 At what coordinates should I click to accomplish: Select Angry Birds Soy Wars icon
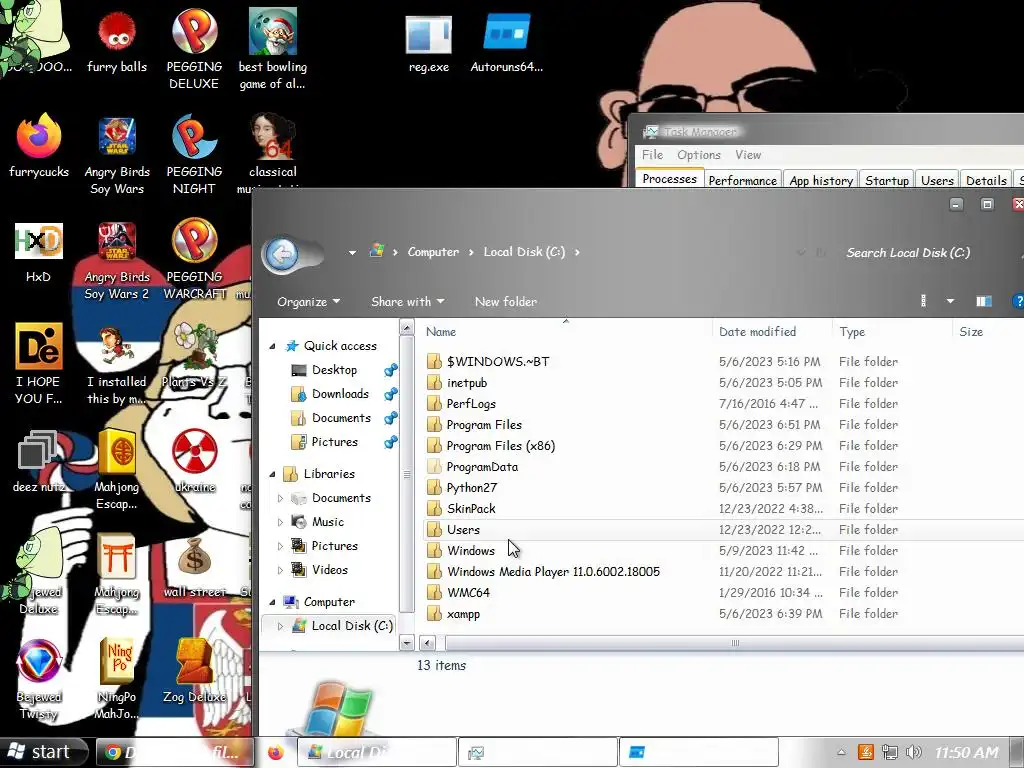117,155
